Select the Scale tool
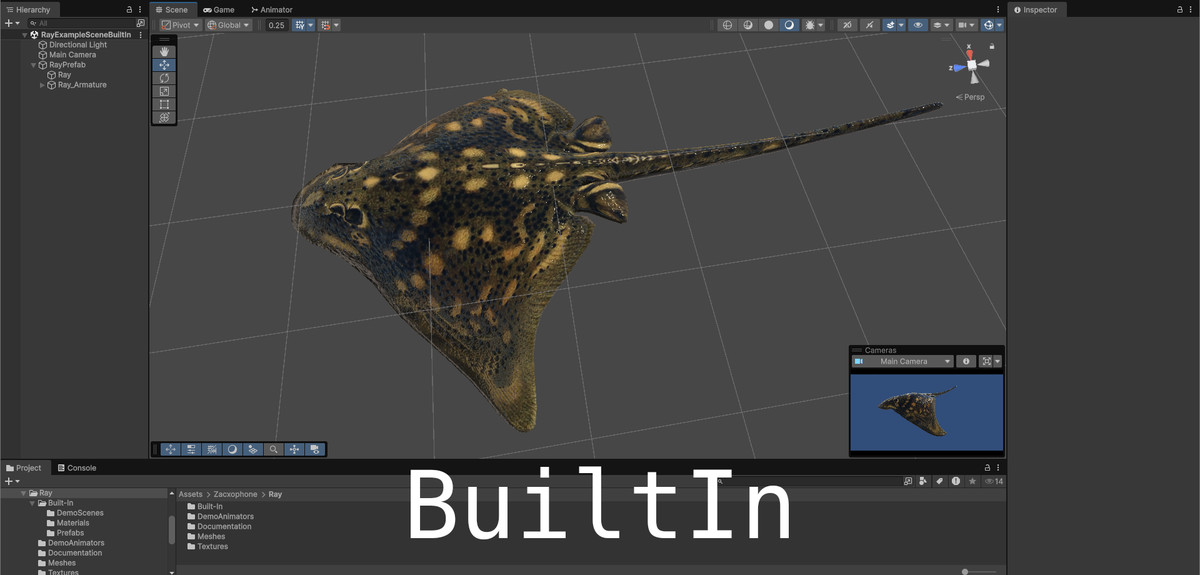 pos(164,91)
